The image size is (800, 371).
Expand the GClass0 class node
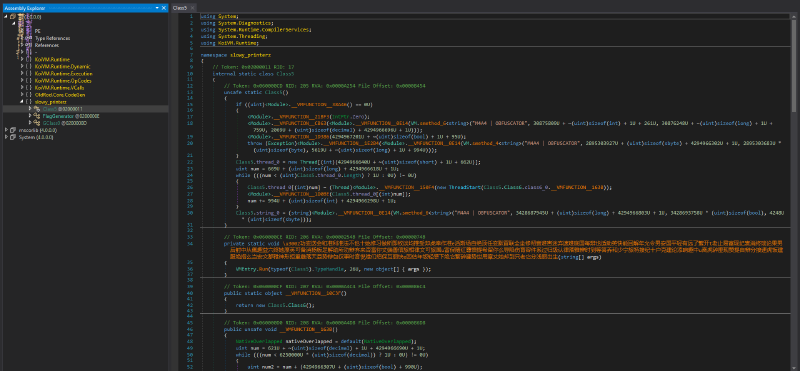30,123
